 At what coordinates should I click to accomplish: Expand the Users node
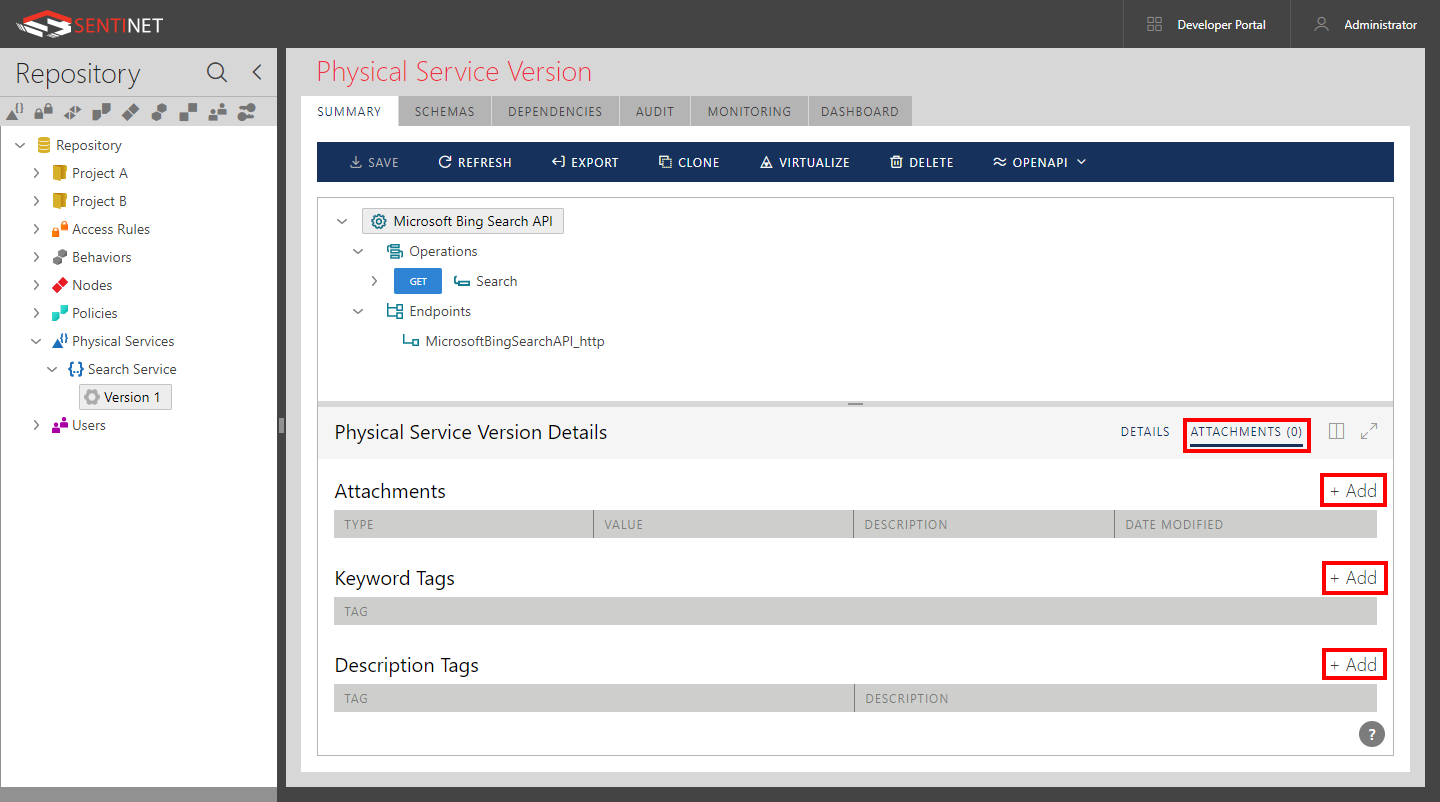pos(36,425)
